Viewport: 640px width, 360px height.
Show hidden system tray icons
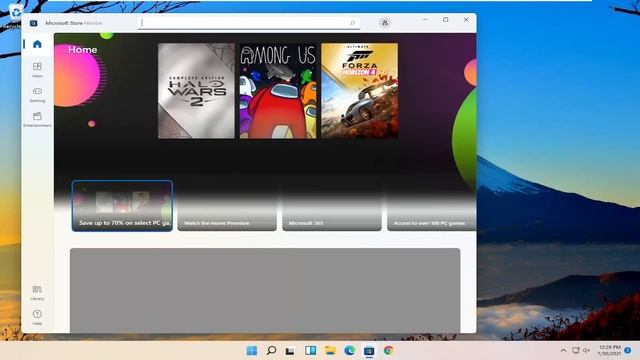(563, 350)
